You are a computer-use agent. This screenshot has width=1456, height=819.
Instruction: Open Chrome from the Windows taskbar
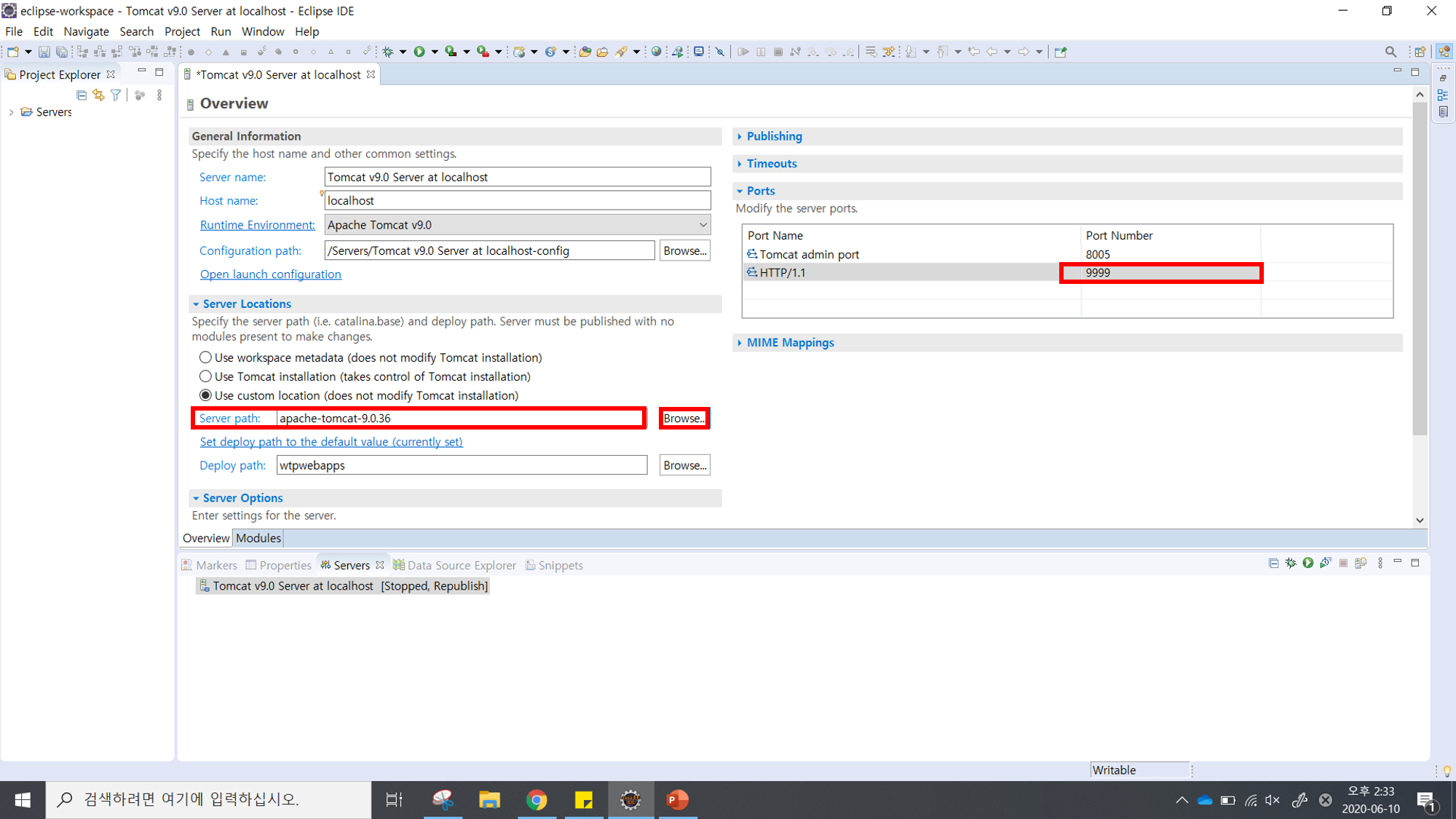[x=537, y=800]
